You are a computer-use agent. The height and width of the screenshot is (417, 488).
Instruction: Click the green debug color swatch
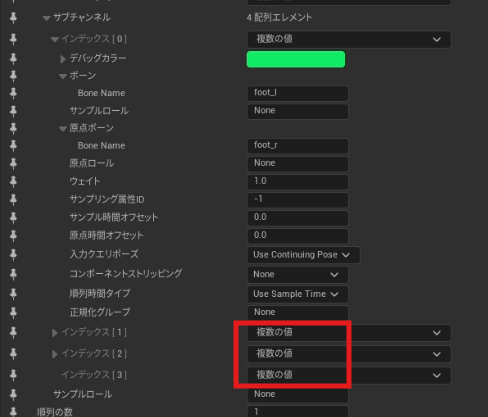click(296, 59)
